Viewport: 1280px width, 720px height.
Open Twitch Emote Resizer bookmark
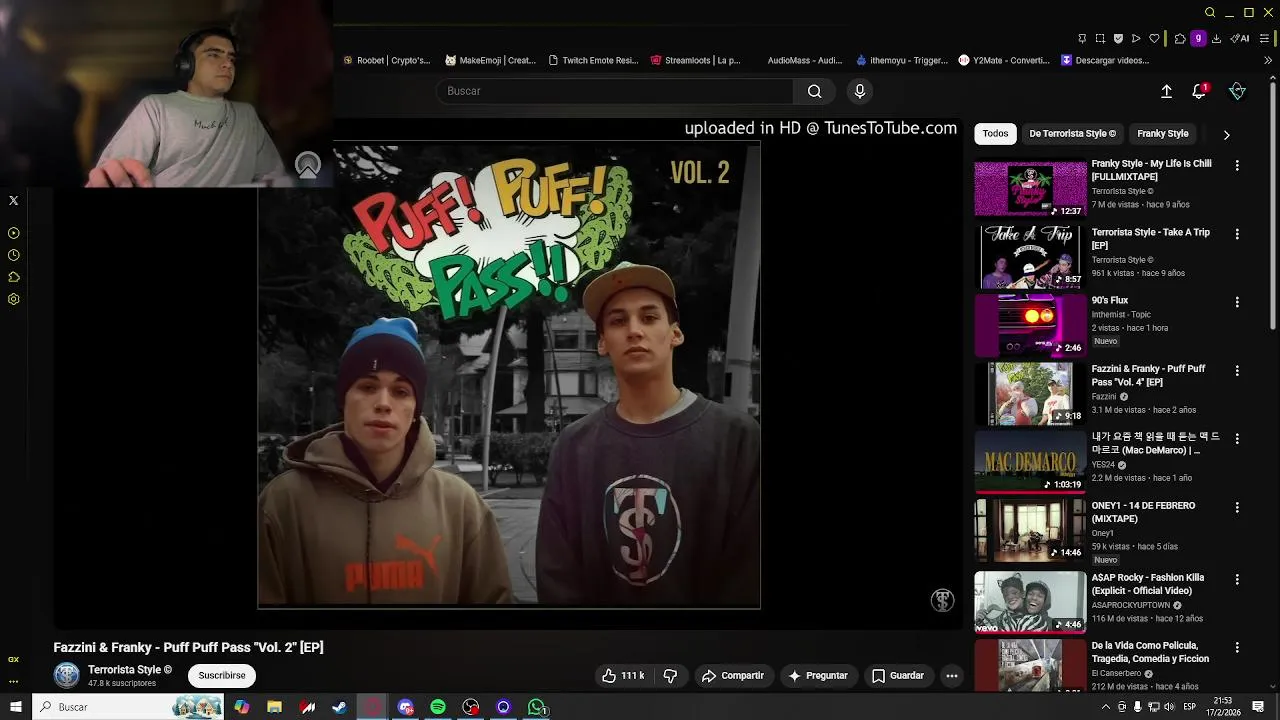(x=593, y=60)
